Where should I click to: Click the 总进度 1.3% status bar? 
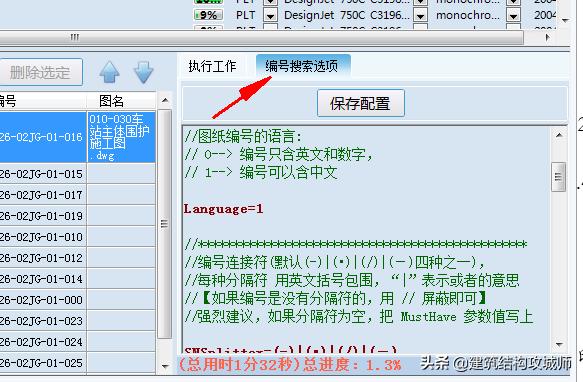click(x=290, y=365)
